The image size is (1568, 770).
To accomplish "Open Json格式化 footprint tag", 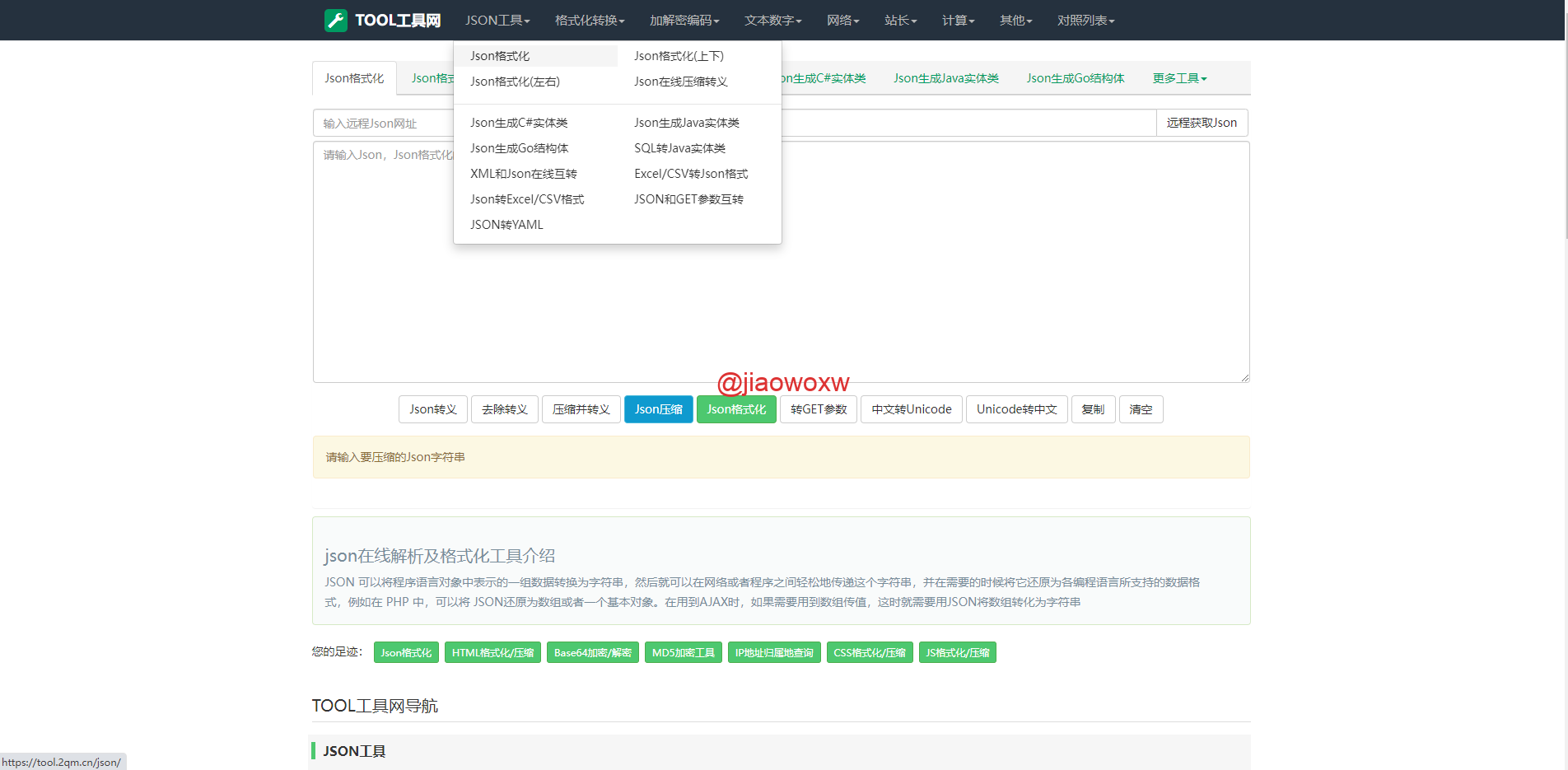I will click(x=406, y=652).
